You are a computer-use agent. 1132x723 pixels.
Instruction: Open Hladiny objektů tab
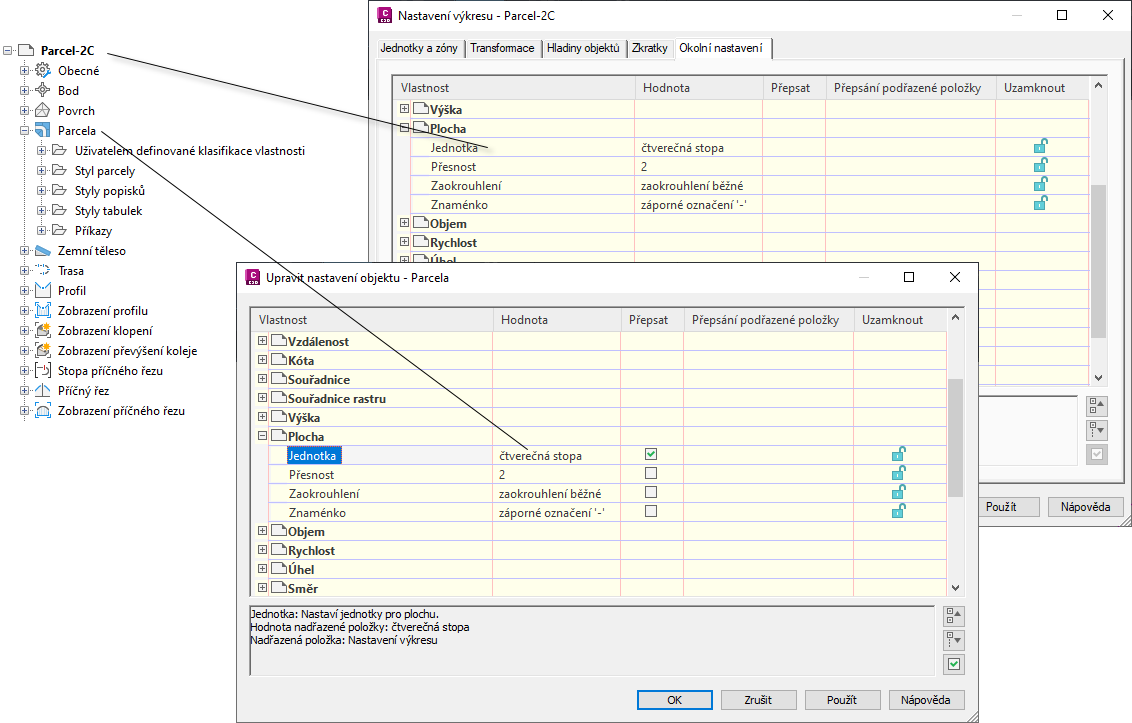pos(583,48)
